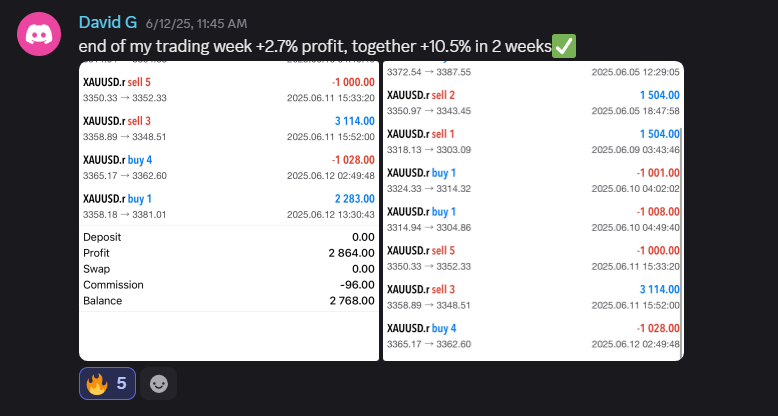Select the sell 2 trade with 1 504.00
Screen dimensions: 778x416
point(533,103)
